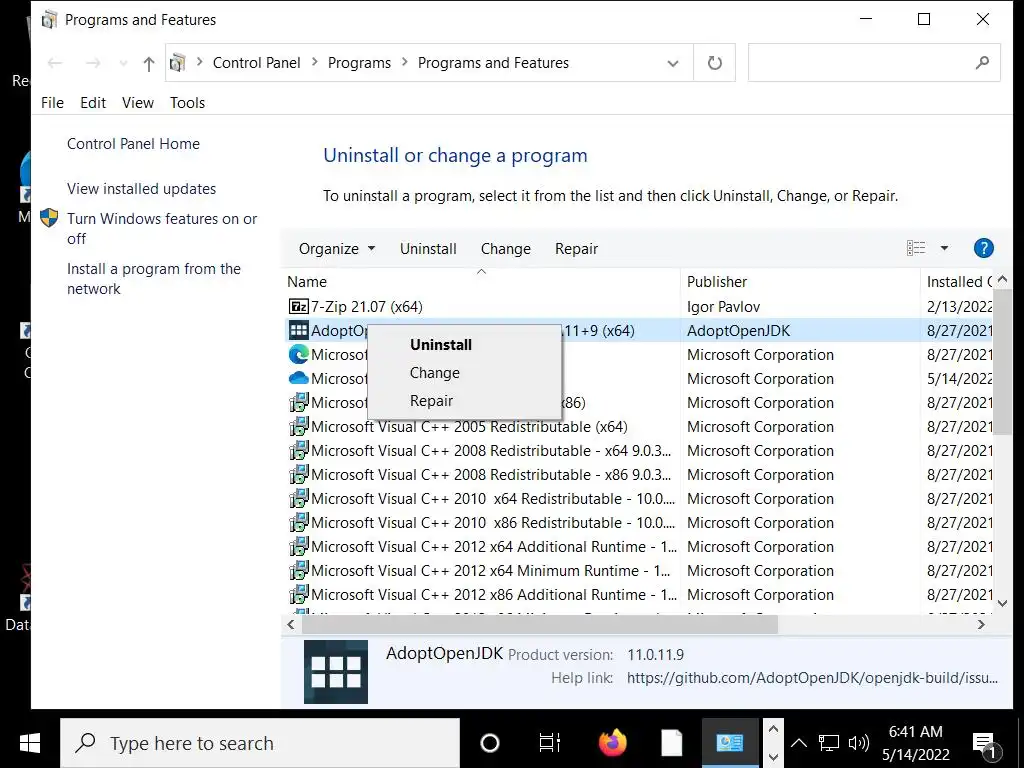Click the Programs breadcrumb in address bar
Image resolution: width=1024 pixels, height=768 pixels.
(x=359, y=63)
